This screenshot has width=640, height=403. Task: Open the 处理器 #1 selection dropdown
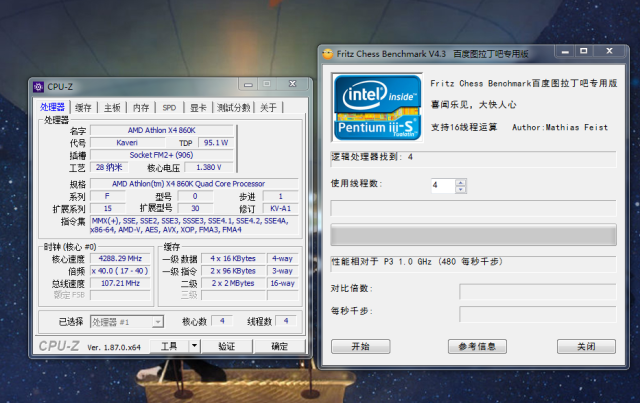(x=127, y=322)
